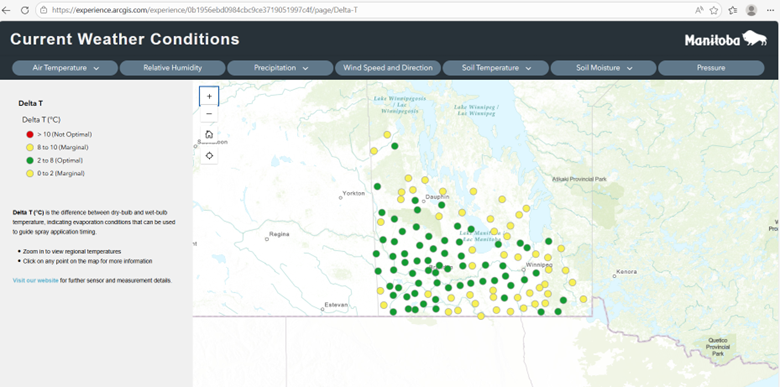
Task: Click the Regina city label on map
Action: 279,234
